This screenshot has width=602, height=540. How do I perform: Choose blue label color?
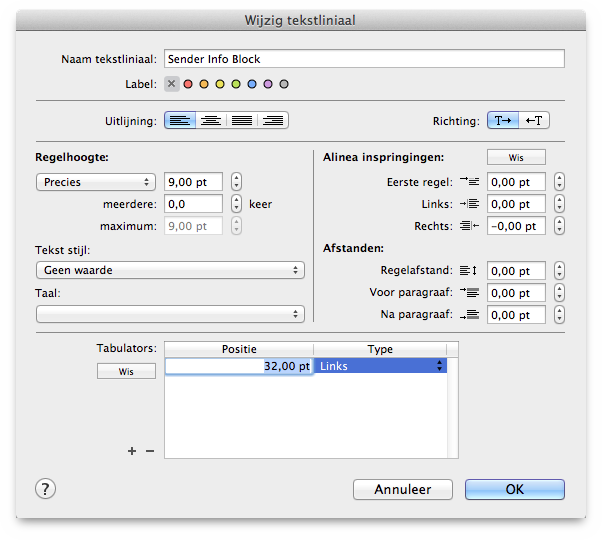(252, 84)
